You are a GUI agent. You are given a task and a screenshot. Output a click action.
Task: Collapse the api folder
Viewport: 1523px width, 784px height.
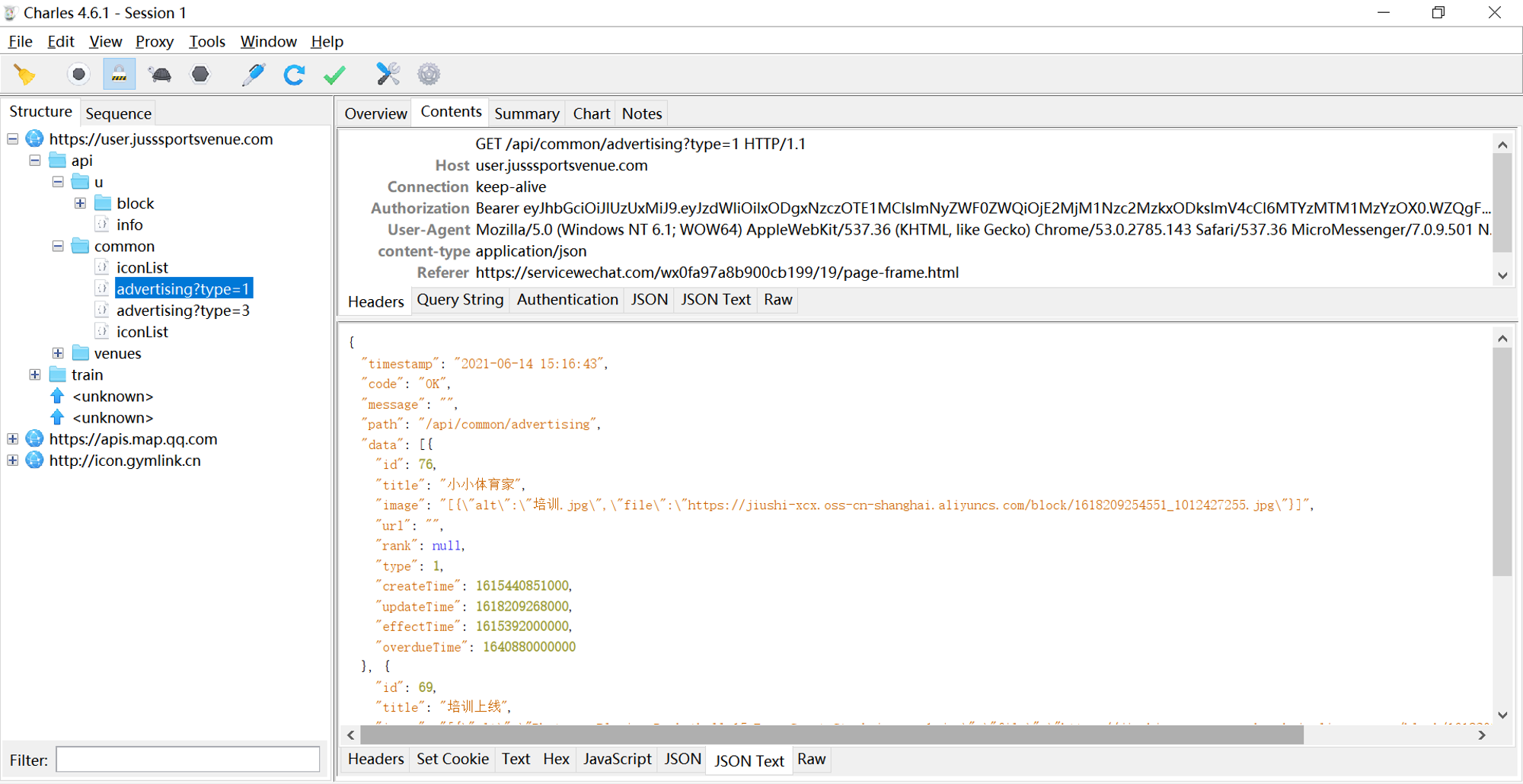click(x=35, y=161)
